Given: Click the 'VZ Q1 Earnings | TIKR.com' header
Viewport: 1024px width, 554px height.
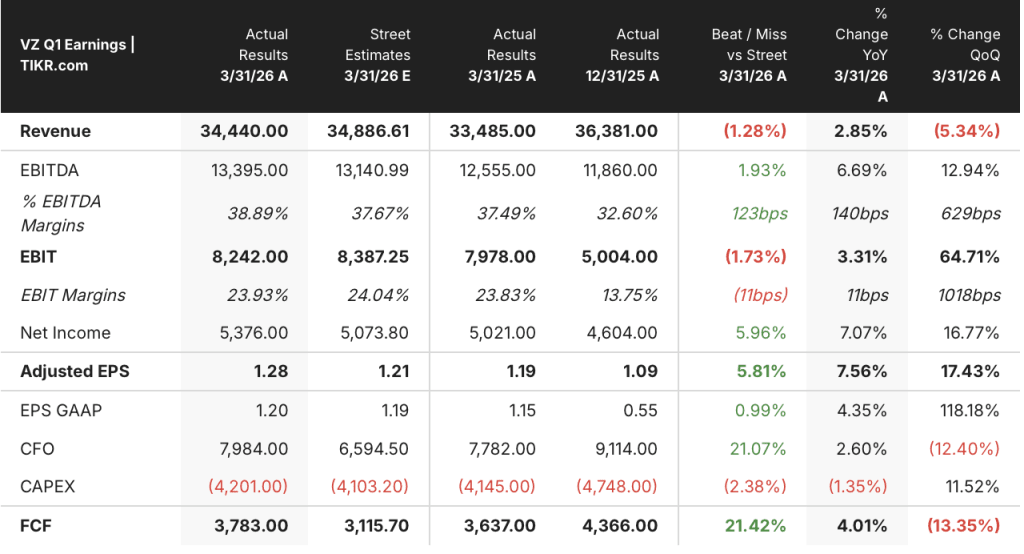Looking at the screenshot, I should point(77,55).
